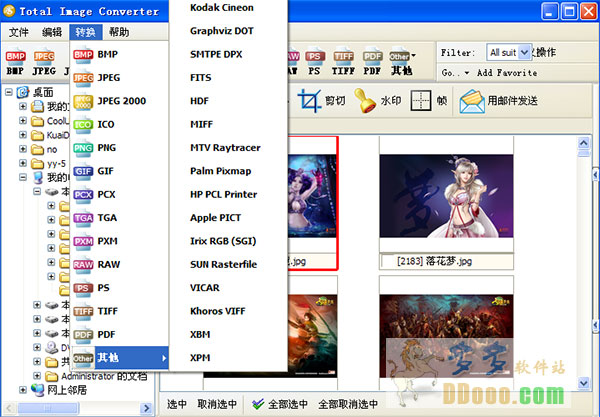Select MIFF format in submenu
This screenshot has width=600, height=417.
click(228, 124)
